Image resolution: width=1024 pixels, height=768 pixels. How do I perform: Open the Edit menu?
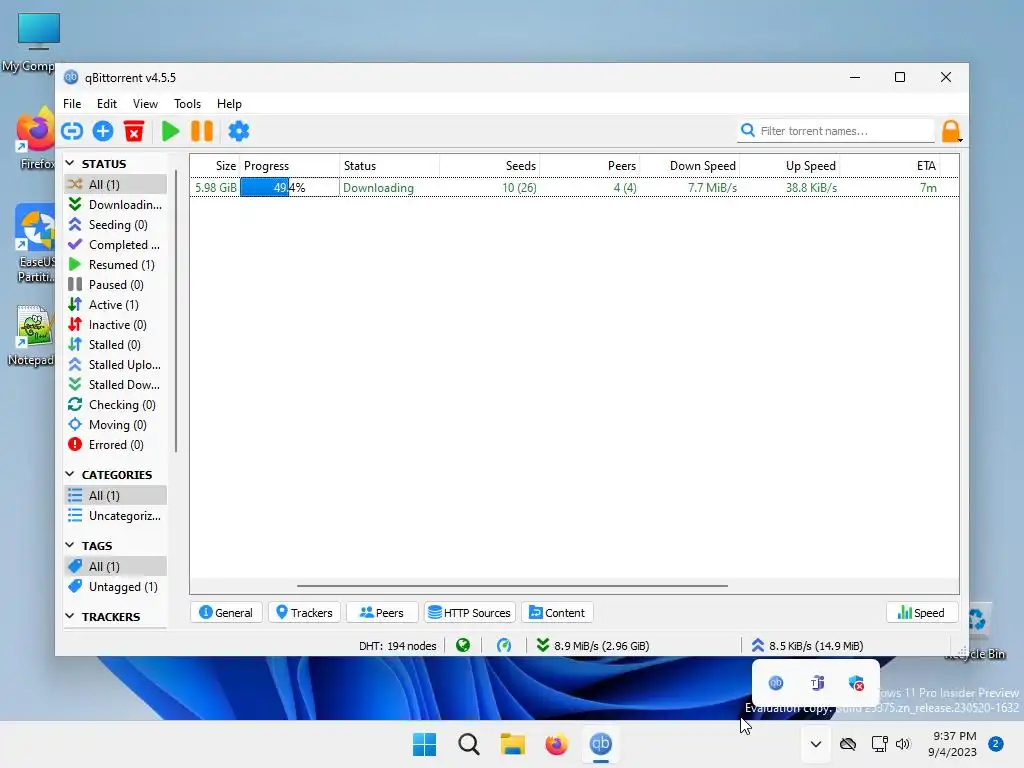click(x=106, y=103)
